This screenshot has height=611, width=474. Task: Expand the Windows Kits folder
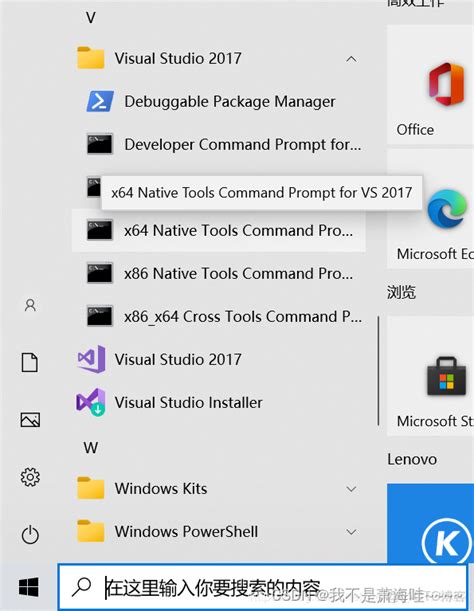pos(351,489)
